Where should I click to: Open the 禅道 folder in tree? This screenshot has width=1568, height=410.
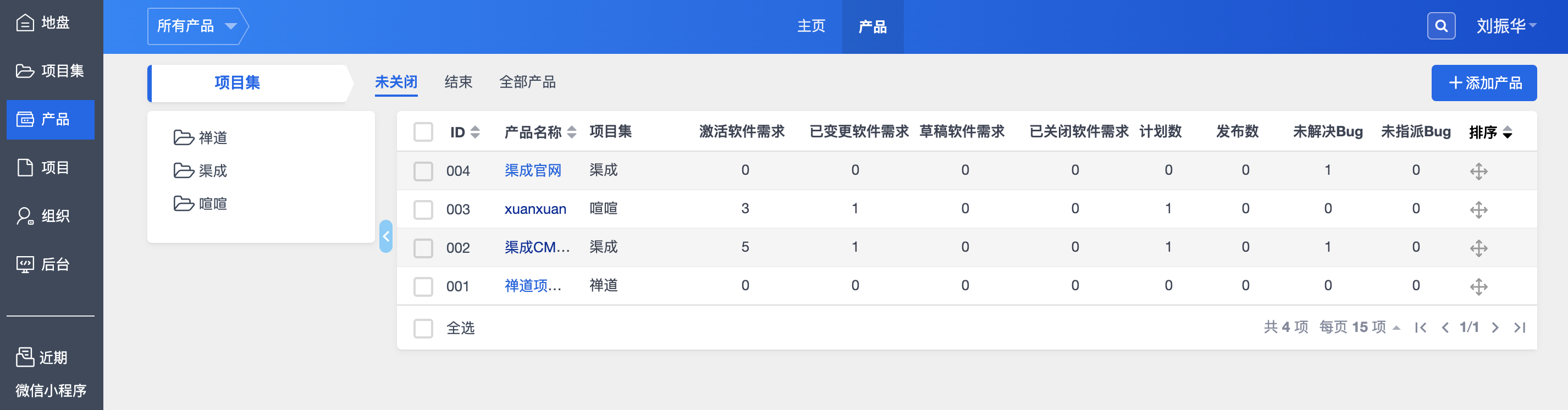(x=200, y=138)
